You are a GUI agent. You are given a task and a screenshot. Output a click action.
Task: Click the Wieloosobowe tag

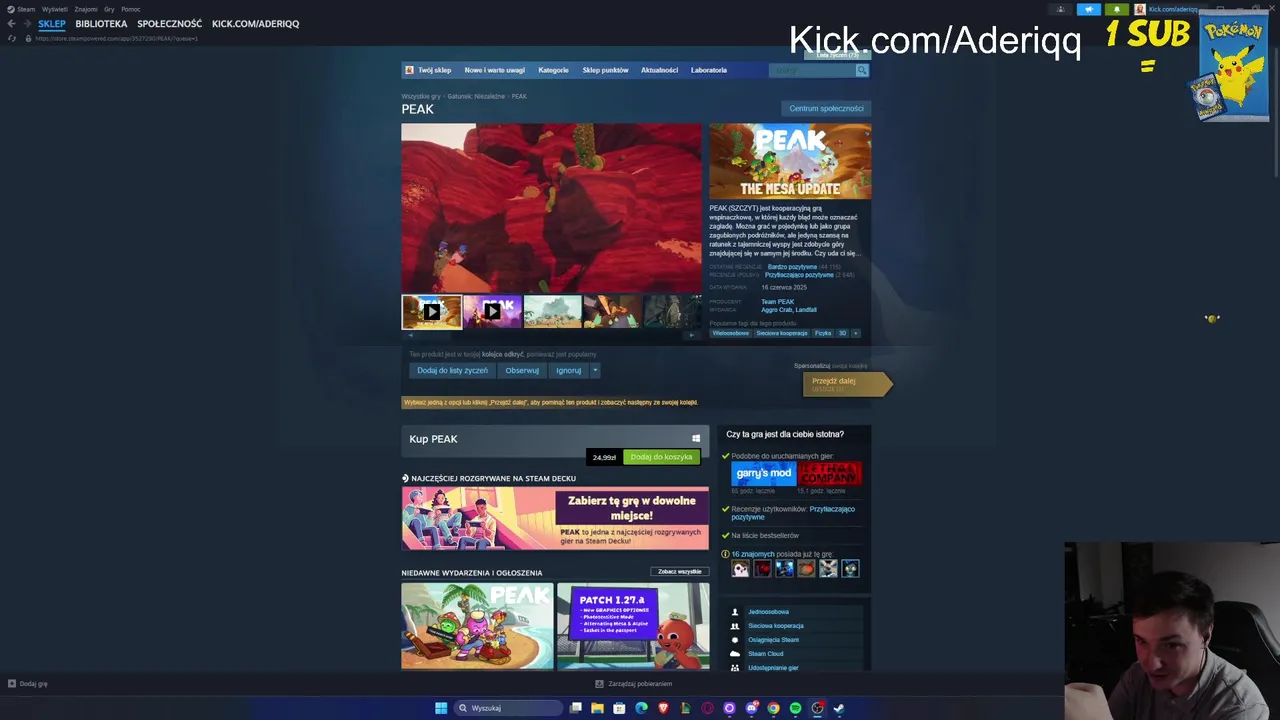pos(731,333)
